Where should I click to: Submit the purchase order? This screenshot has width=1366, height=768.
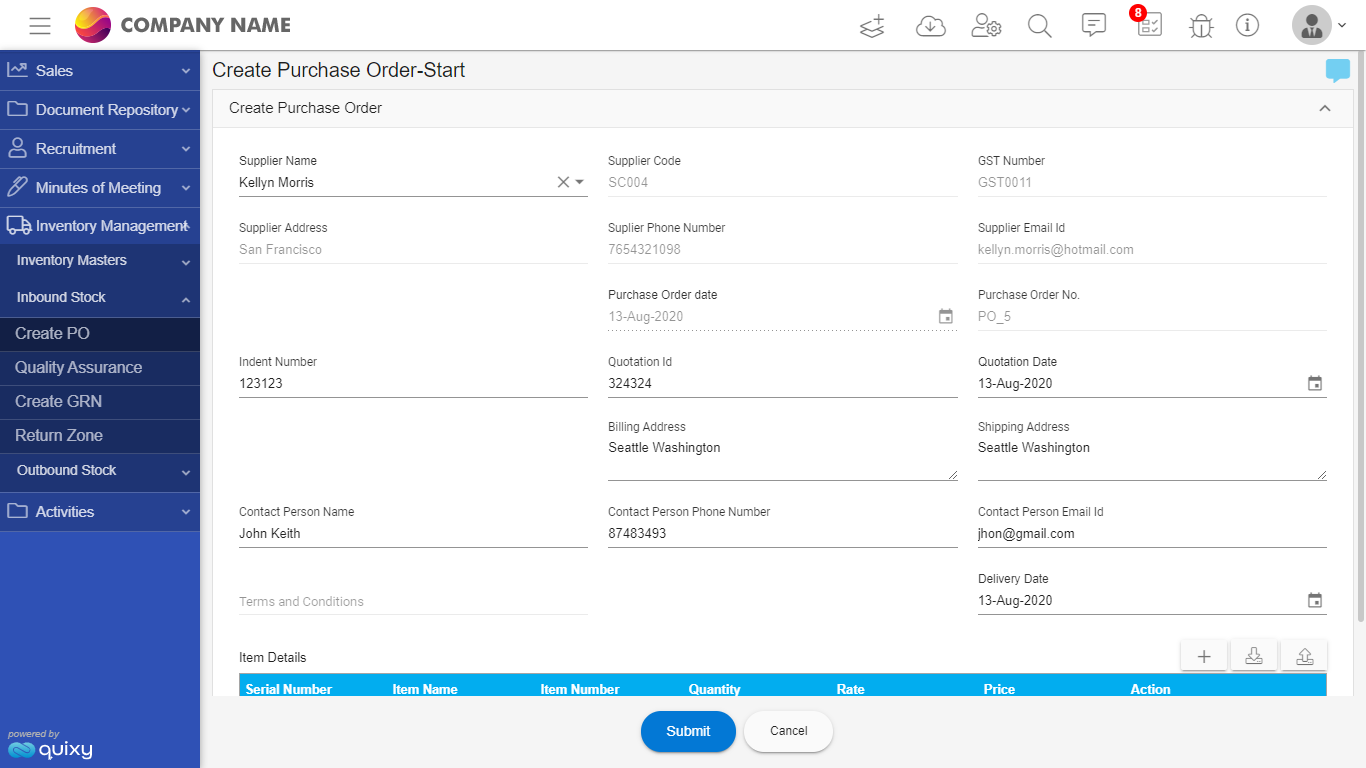point(688,731)
